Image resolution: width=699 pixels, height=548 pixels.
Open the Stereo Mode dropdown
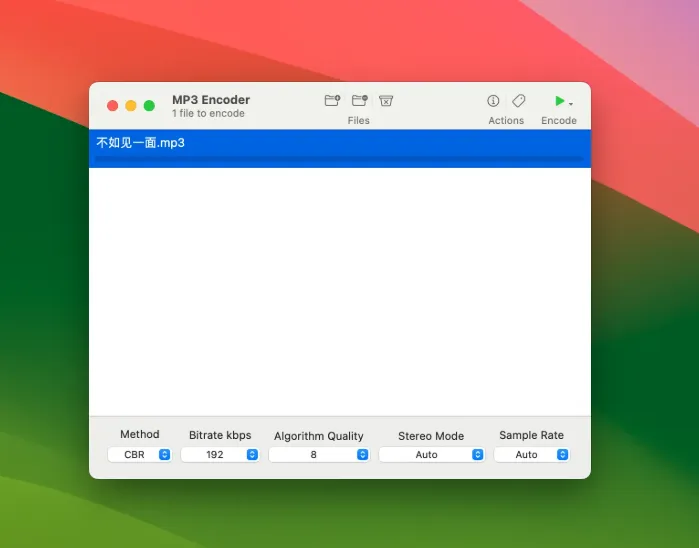point(432,454)
